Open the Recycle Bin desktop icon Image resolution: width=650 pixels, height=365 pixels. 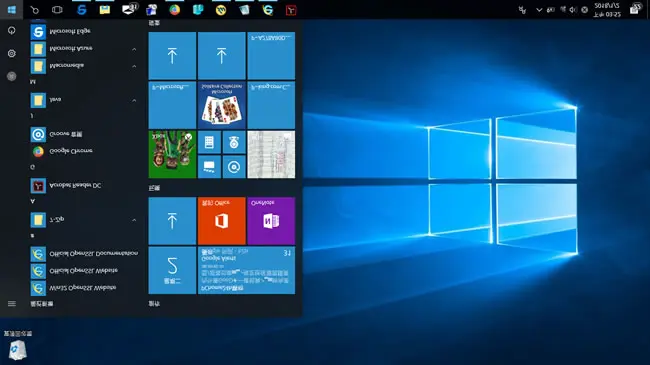17,346
